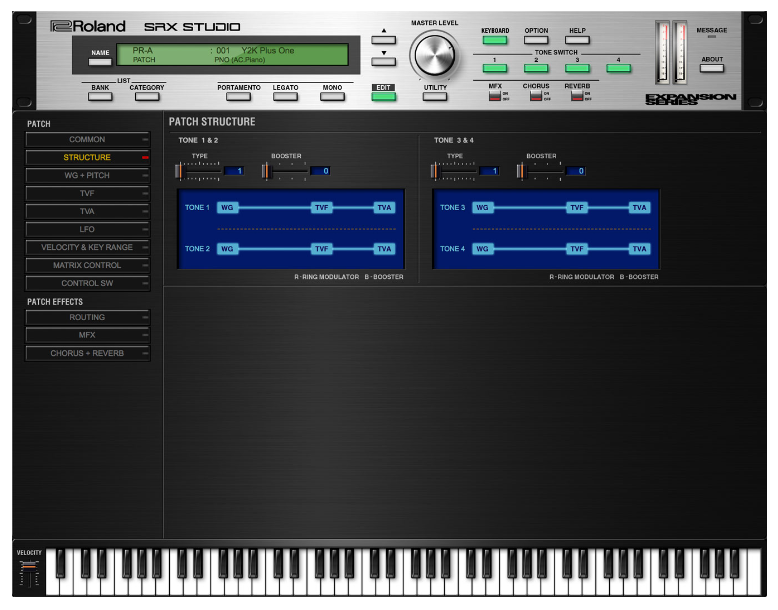Open the Option button
This screenshot has height=610, width=778.
tap(536, 40)
